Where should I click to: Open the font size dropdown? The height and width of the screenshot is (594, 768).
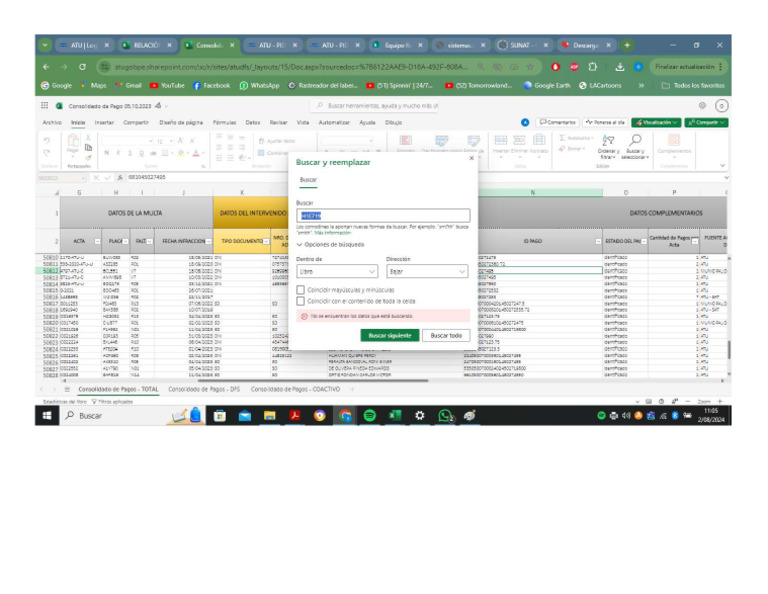pyautogui.click(x=171, y=141)
